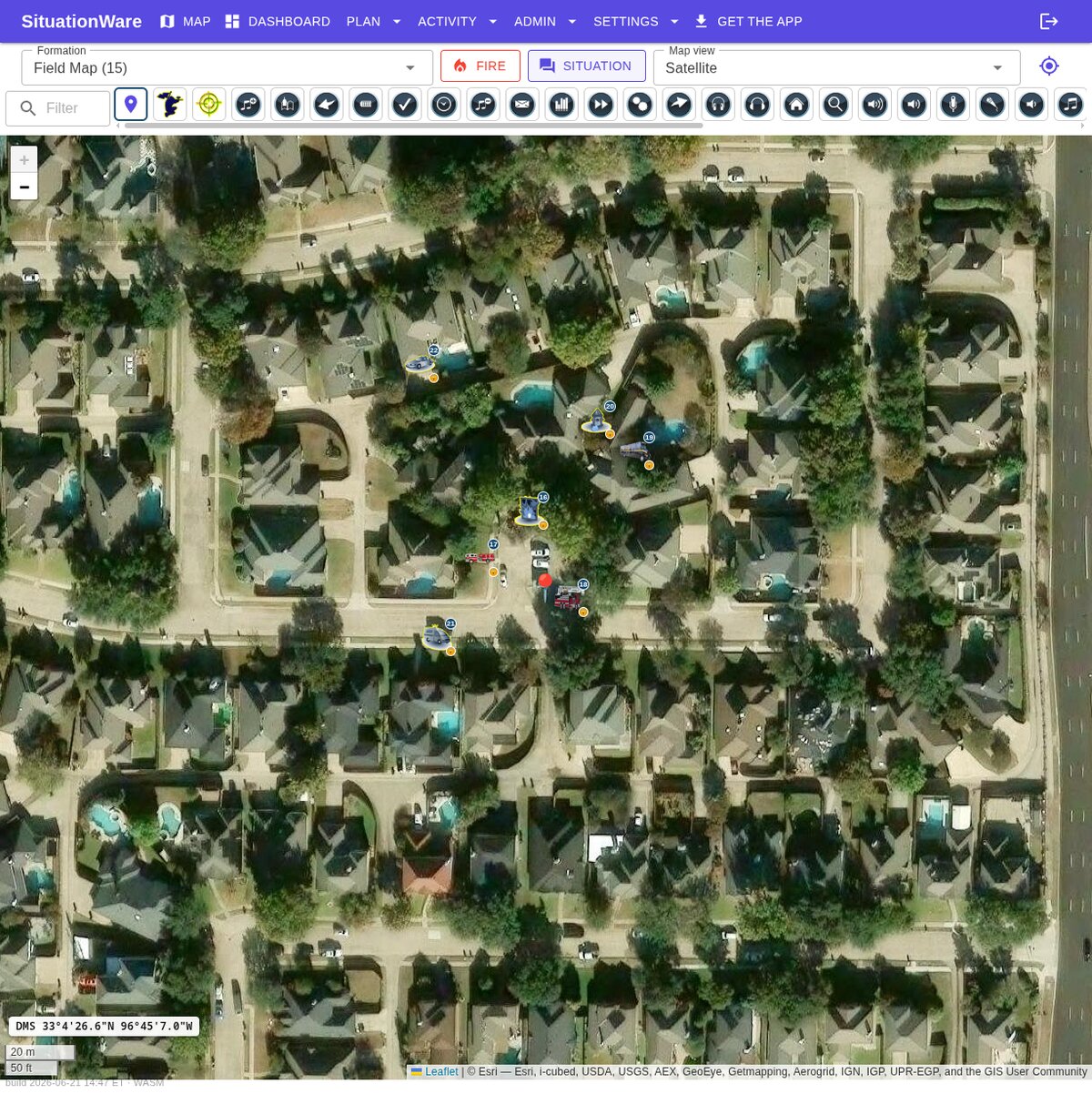
Task: Click the yellow crosshair target icon
Action: 209,105
